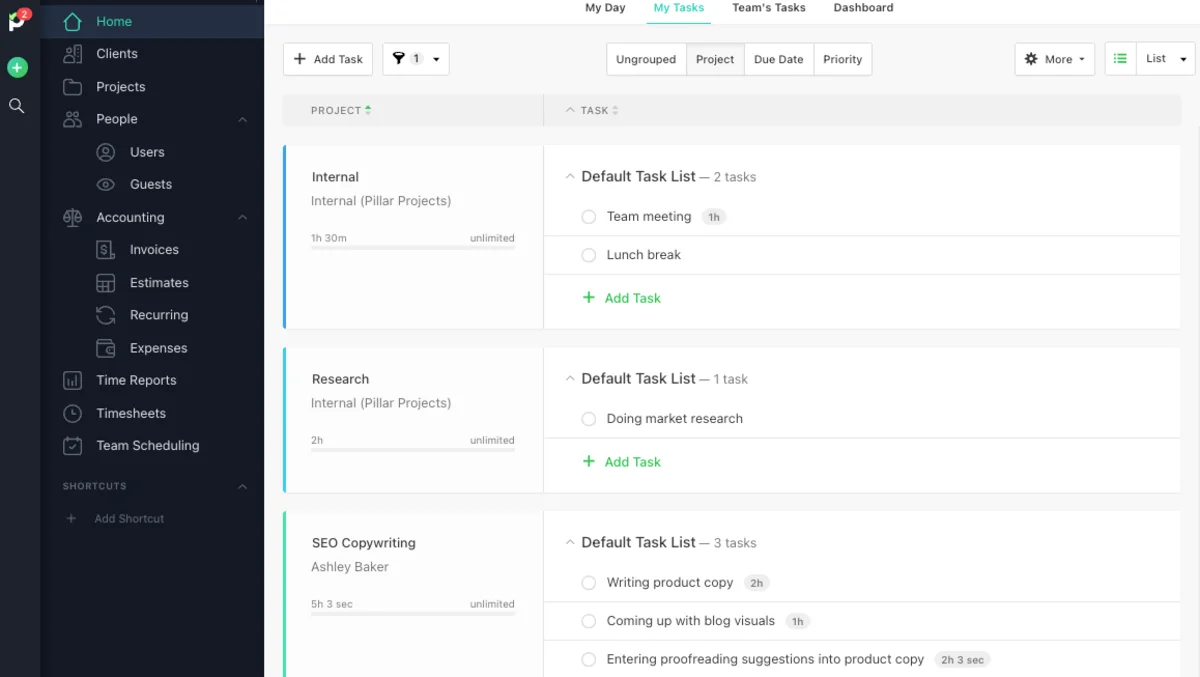Click the TASK column header
The image size is (1200, 677).
coord(594,110)
